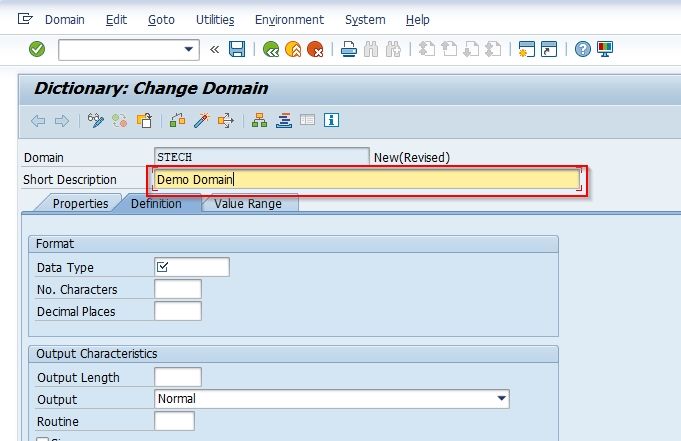The image size is (681, 441).
Task: Click the Print icon
Action: pos(348,49)
